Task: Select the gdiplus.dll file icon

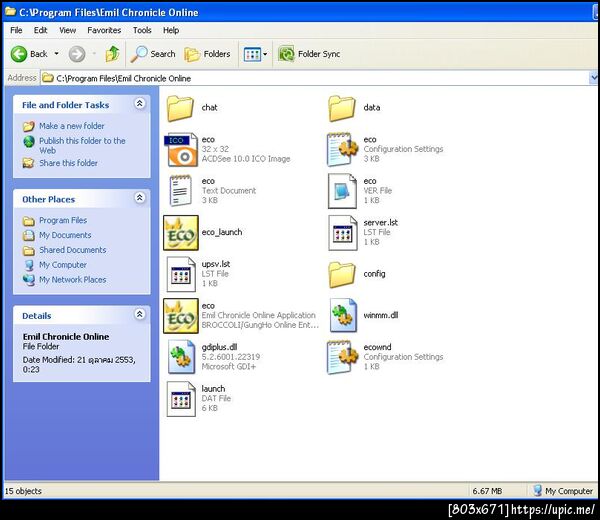Action: (x=181, y=357)
